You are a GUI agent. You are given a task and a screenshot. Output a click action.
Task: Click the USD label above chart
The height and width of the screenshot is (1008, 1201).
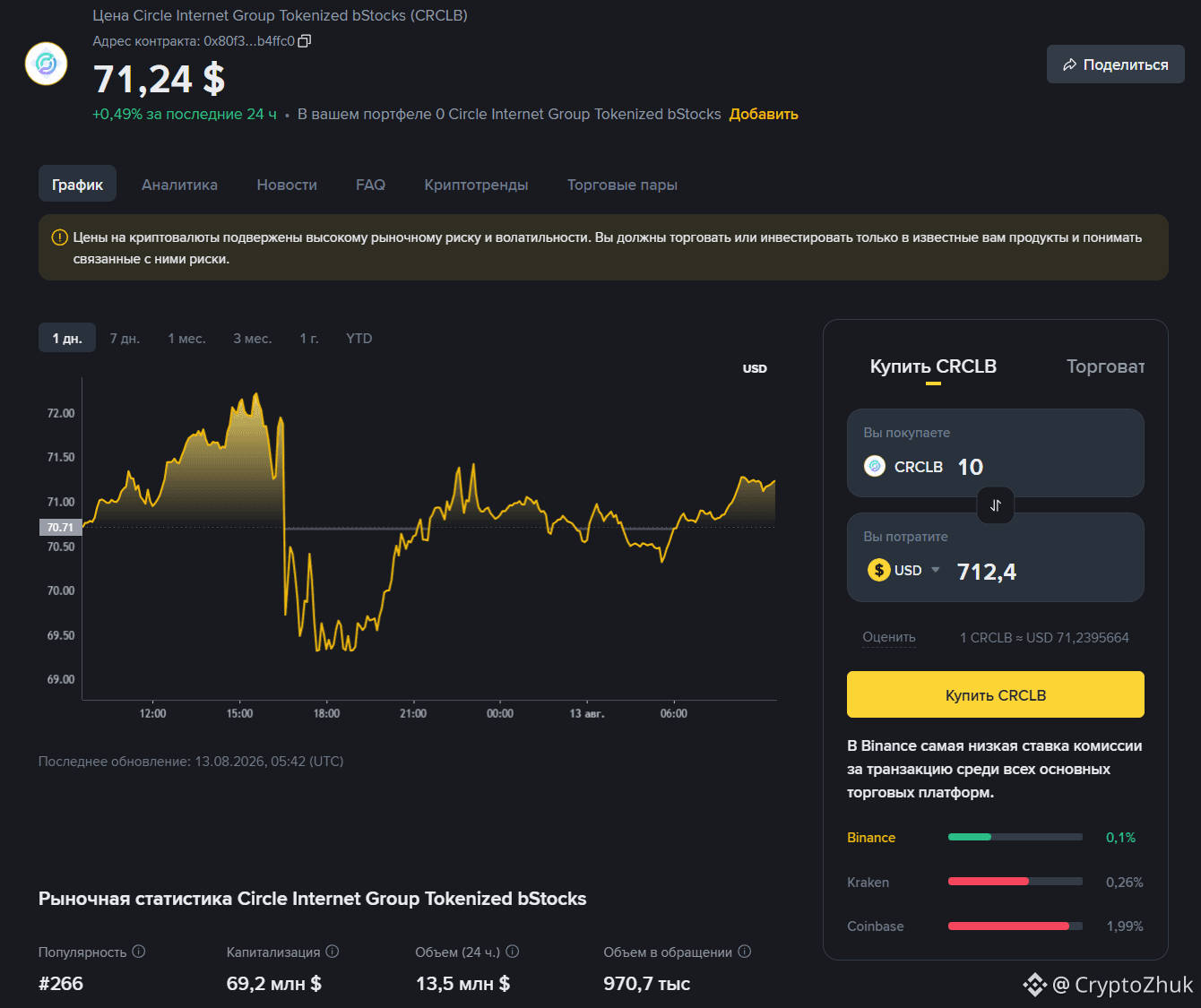click(x=755, y=368)
